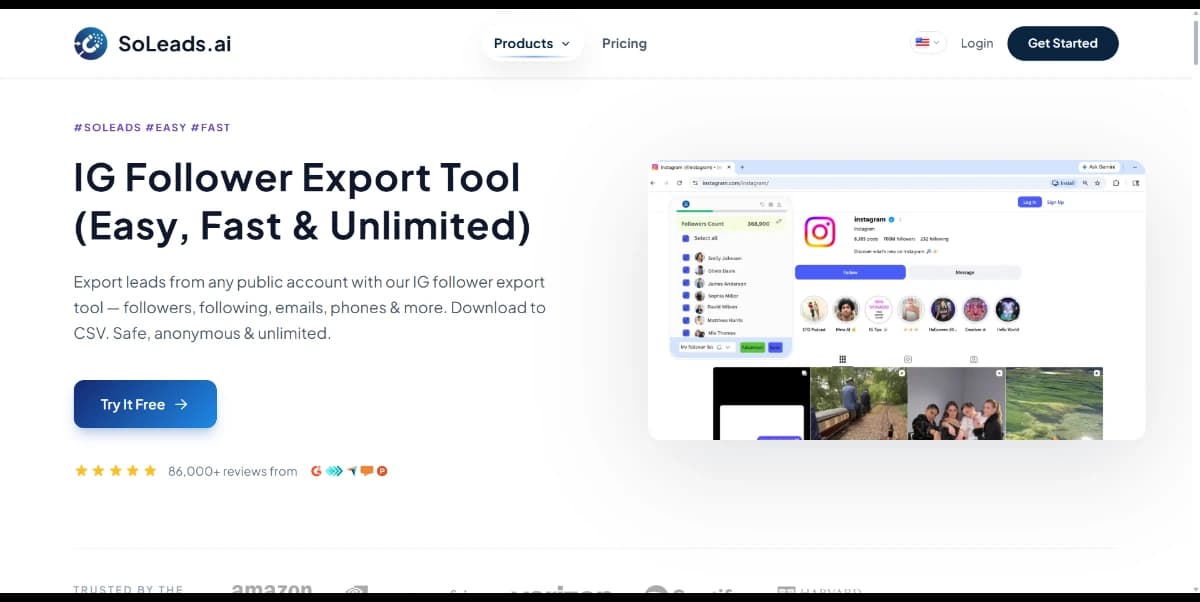Click the amazon logo

[272, 590]
